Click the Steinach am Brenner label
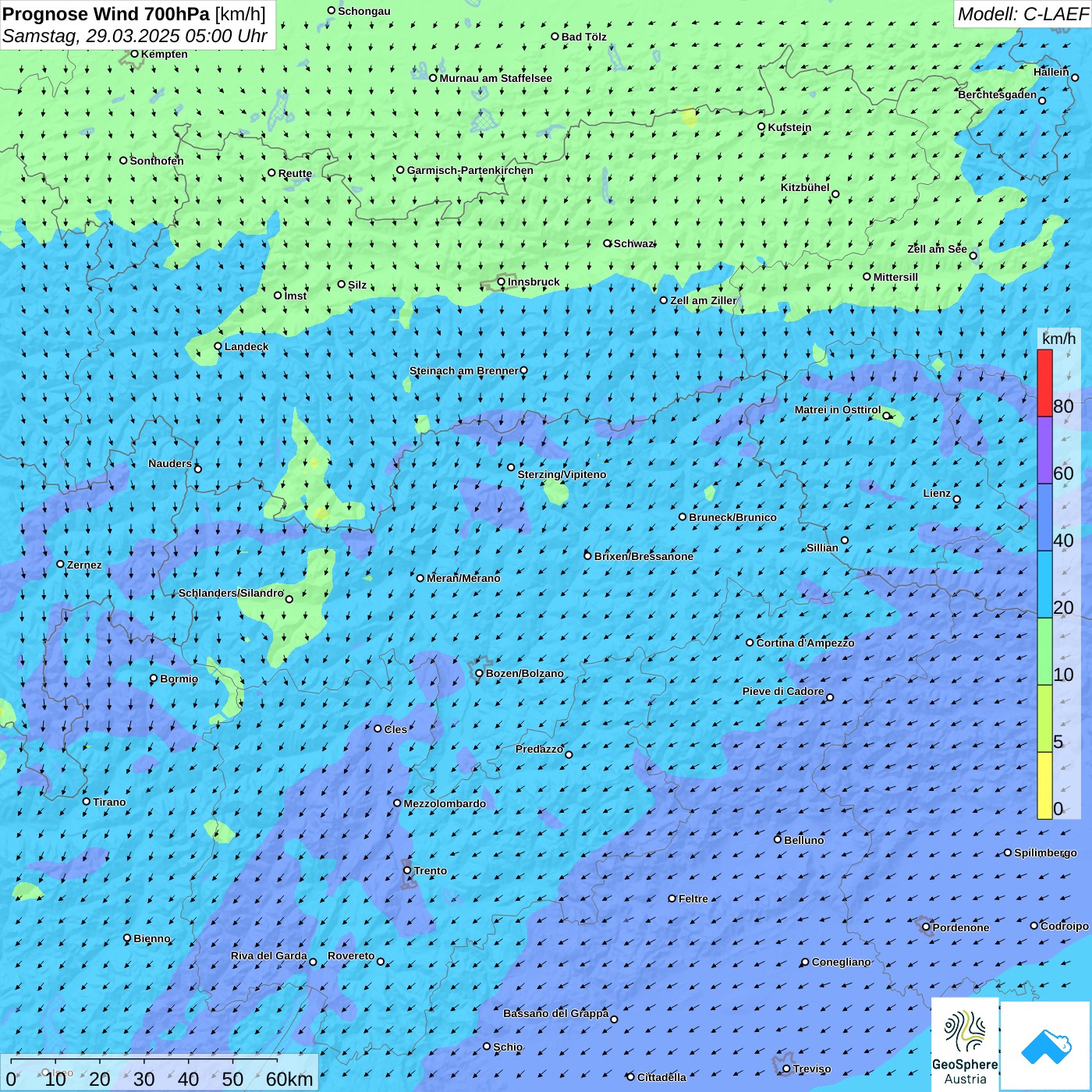The width and height of the screenshot is (1092, 1092). (x=464, y=370)
